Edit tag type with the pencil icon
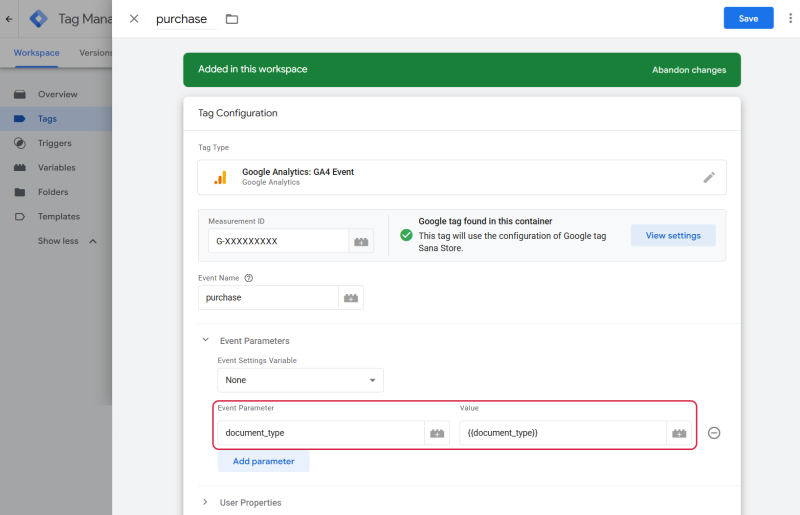Image resolution: width=800 pixels, height=515 pixels. coord(709,178)
